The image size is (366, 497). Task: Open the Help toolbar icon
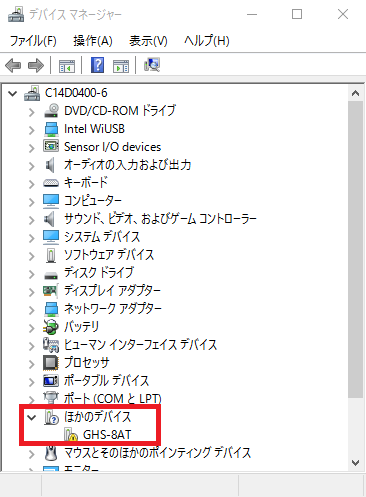tap(98, 65)
